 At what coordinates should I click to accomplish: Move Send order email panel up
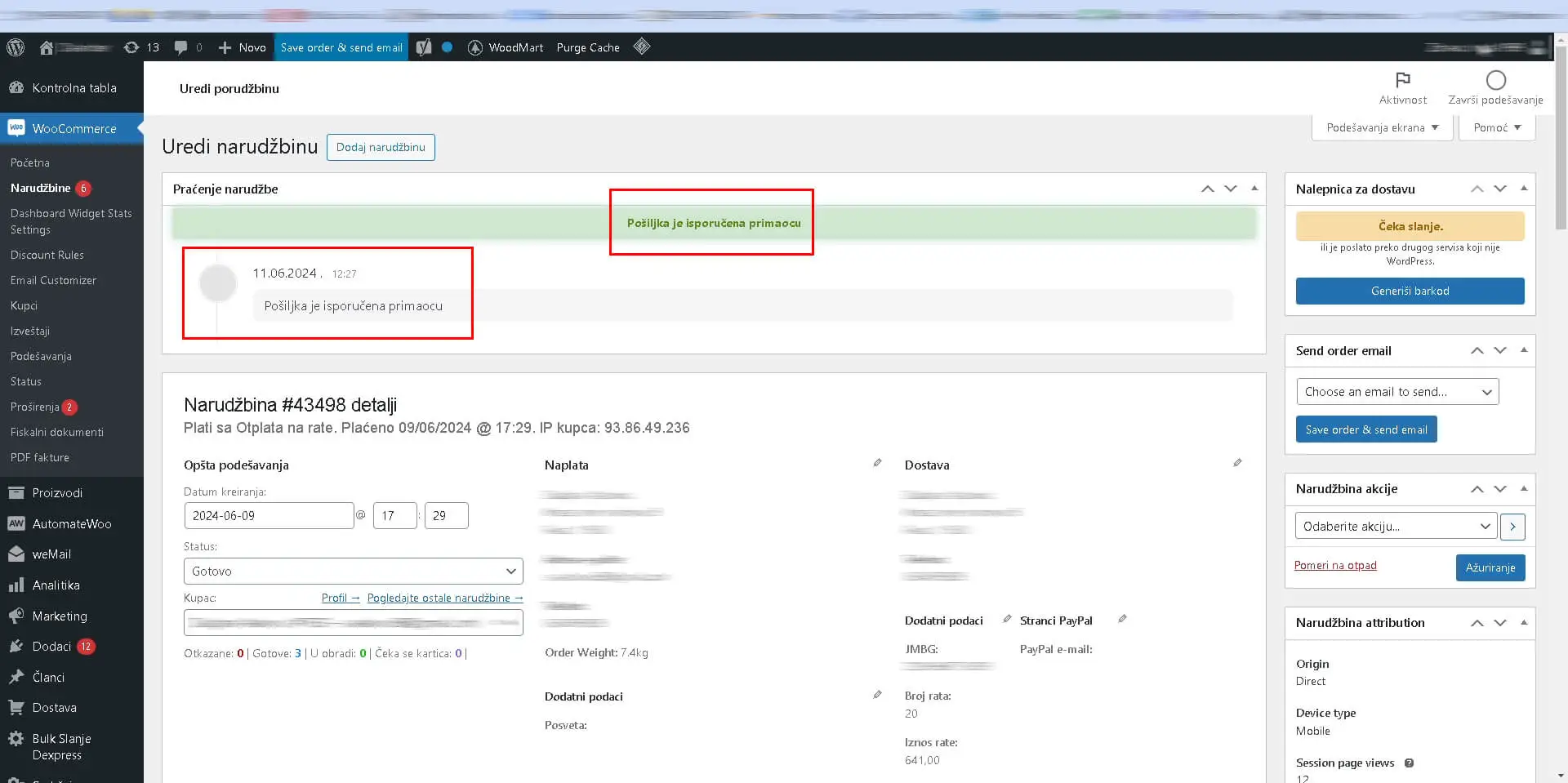pyautogui.click(x=1477, y=350)
